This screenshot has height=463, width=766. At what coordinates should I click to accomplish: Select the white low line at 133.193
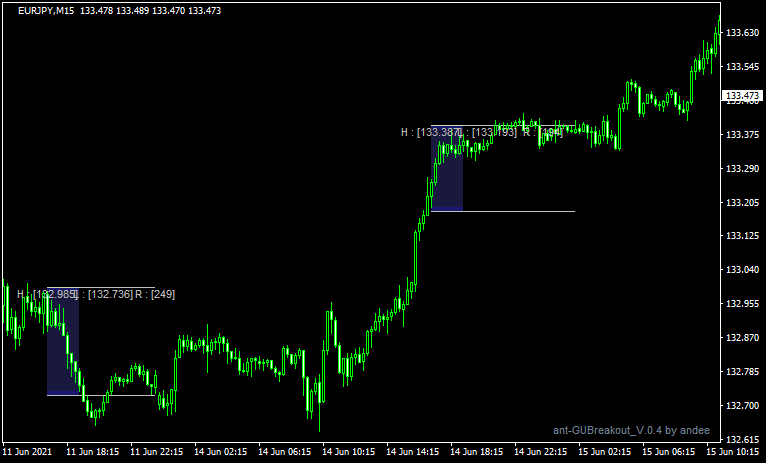(520, 211)
